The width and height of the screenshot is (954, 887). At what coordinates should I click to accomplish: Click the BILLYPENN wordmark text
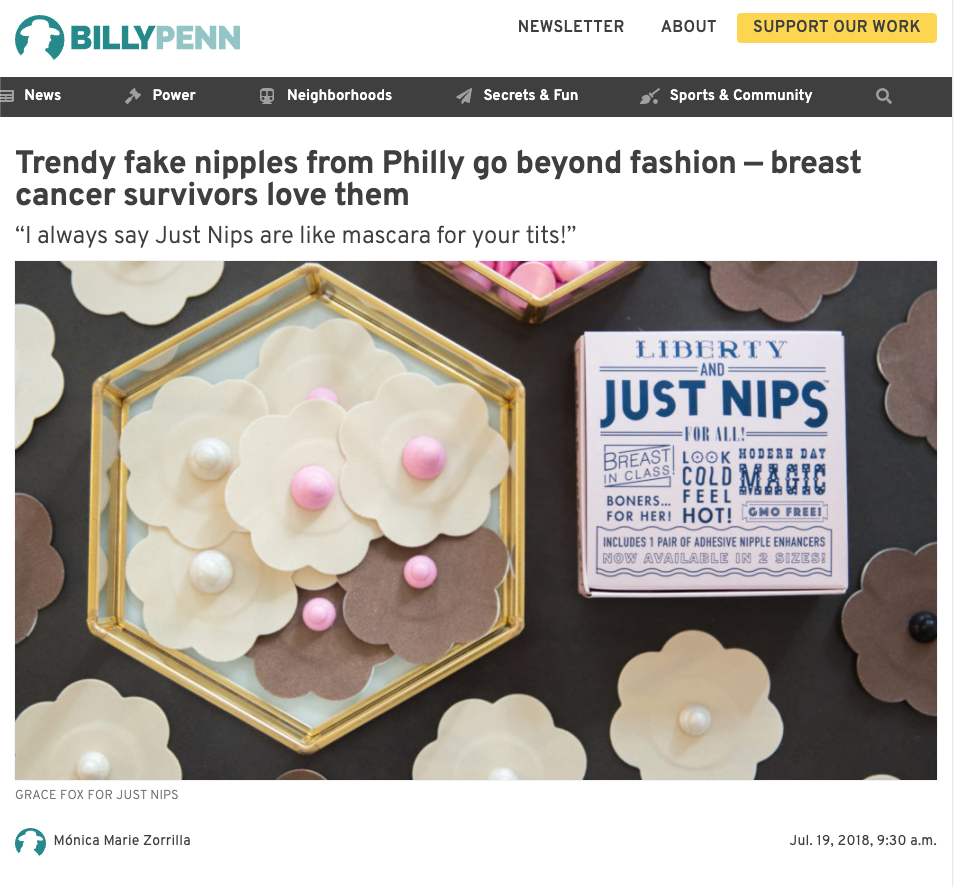155,38
